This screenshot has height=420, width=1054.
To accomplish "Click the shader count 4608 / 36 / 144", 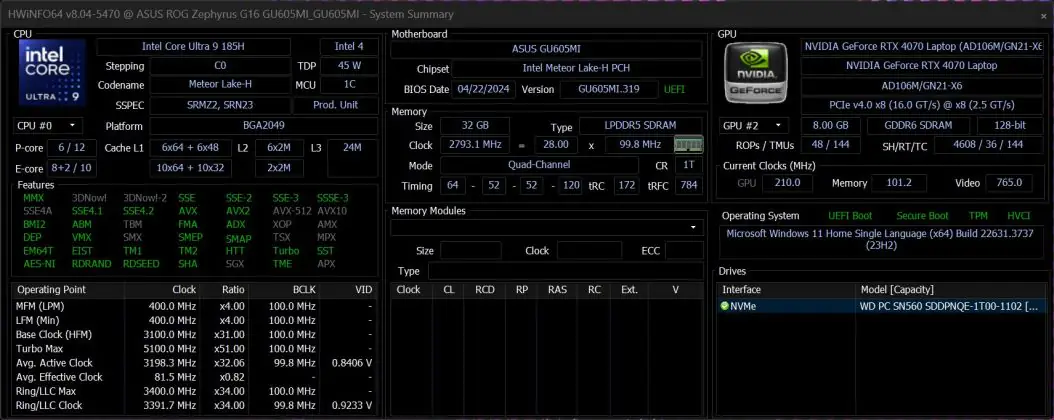I will 987,145.
